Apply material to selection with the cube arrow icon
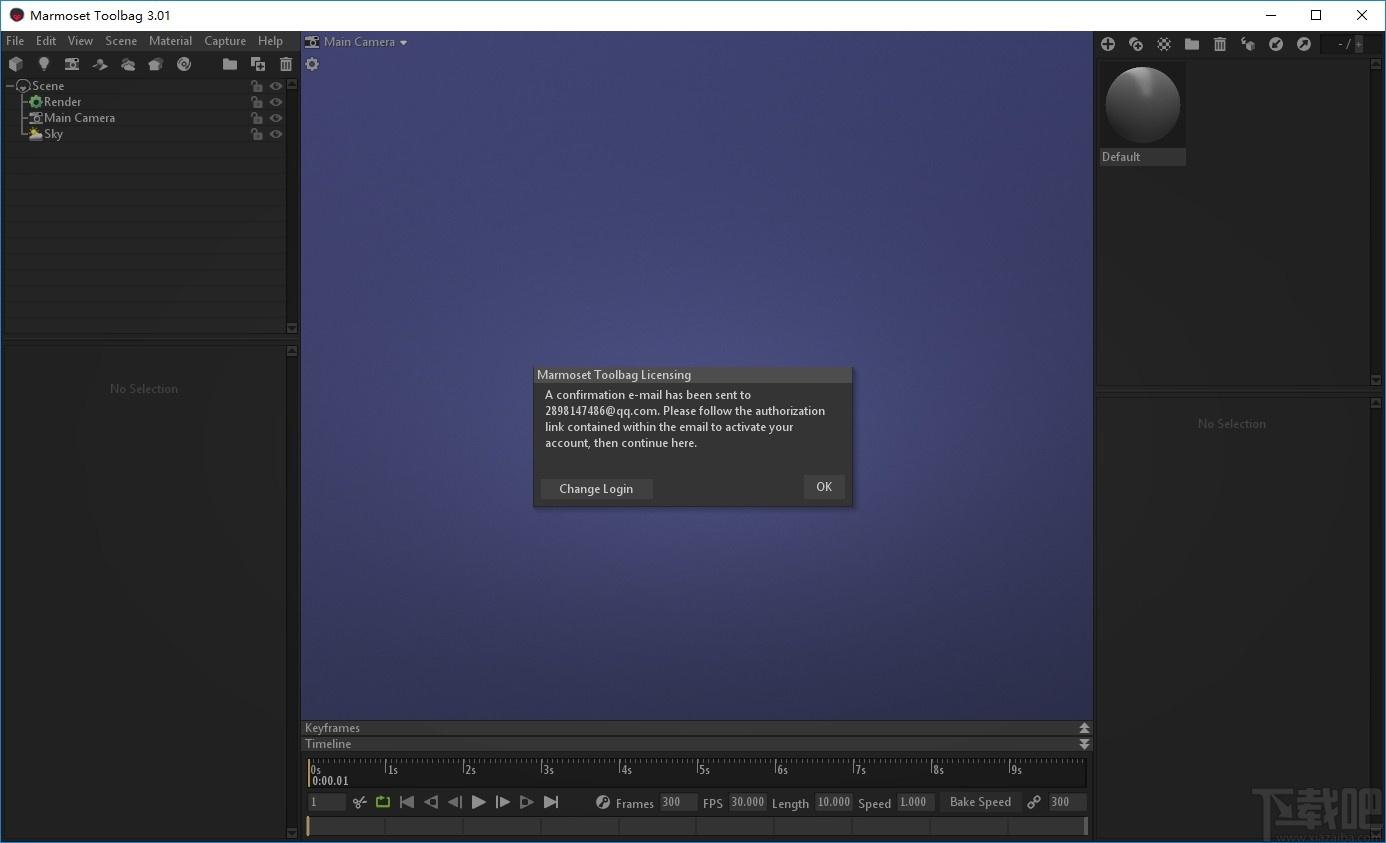 click(x=1248, y=44)
